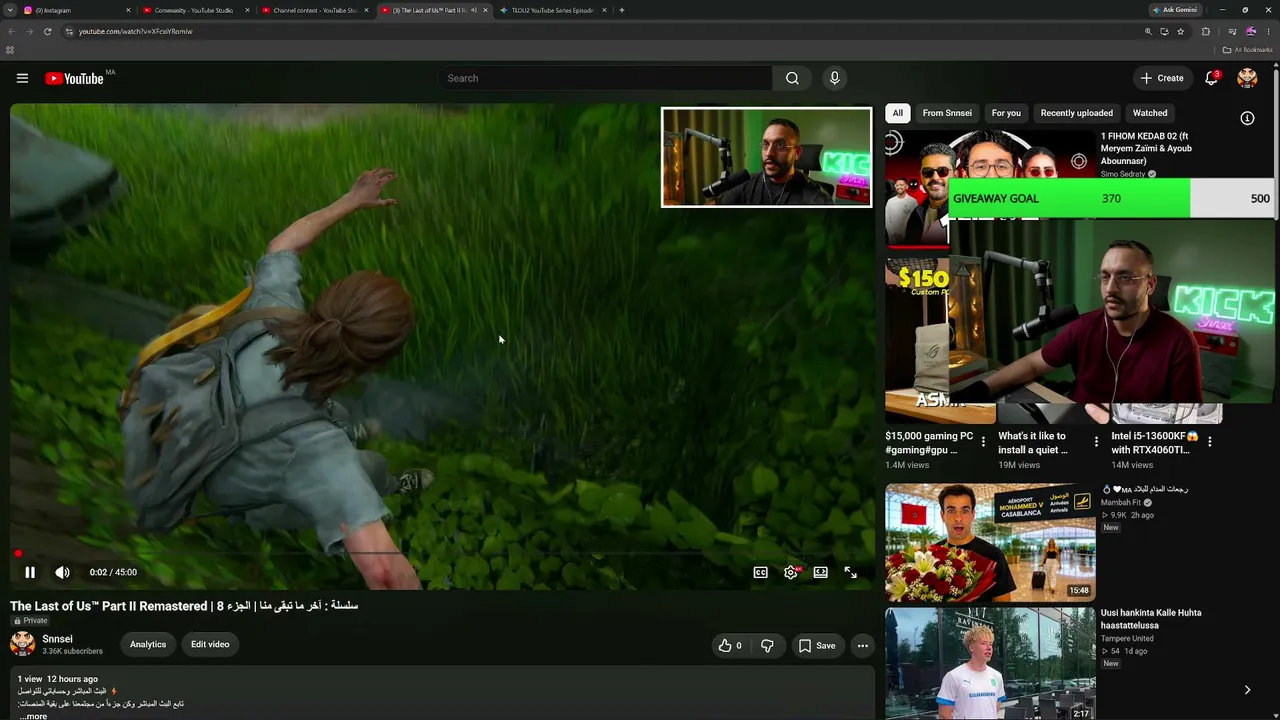
Task: Switch the player to theater mode
Action: coord(820,572)
